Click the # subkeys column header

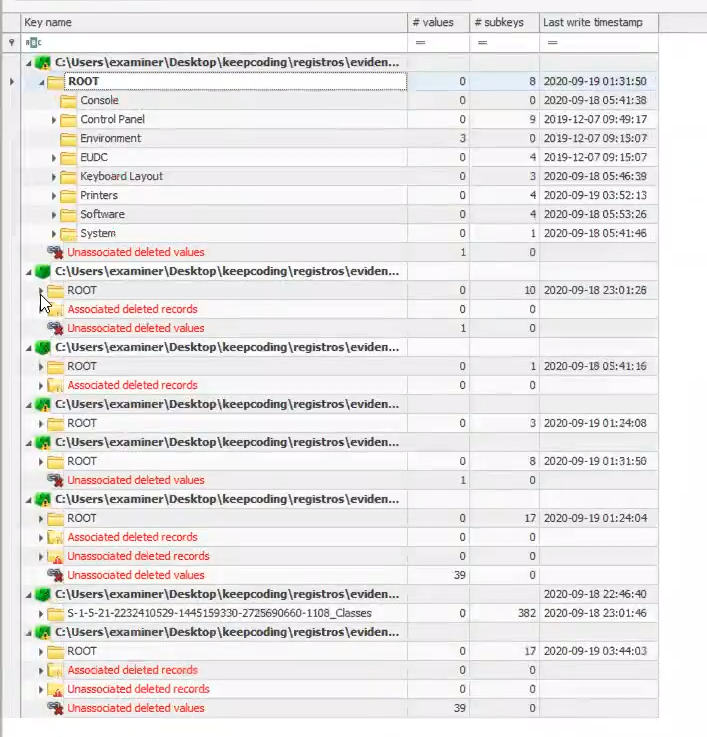504,23
